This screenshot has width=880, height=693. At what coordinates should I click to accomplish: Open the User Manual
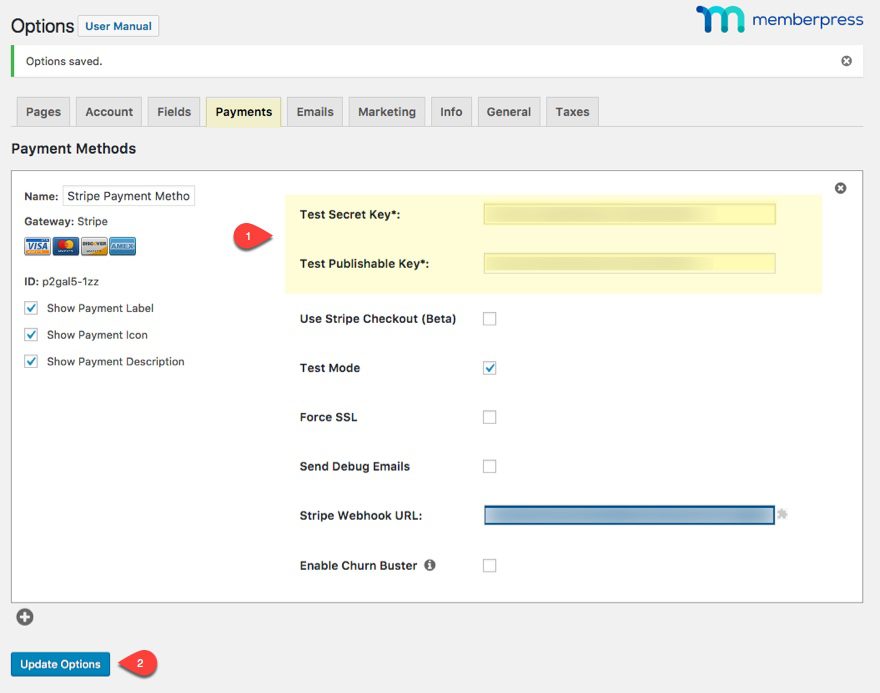[x=118, y=26]
